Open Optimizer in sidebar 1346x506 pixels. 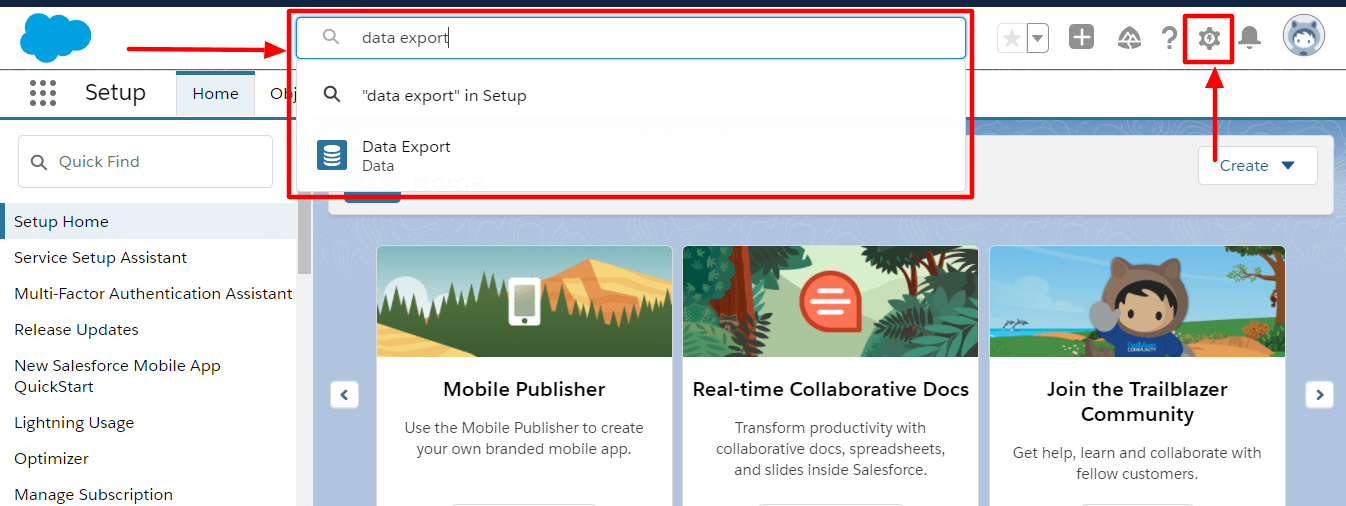click(x=51, y=458)
